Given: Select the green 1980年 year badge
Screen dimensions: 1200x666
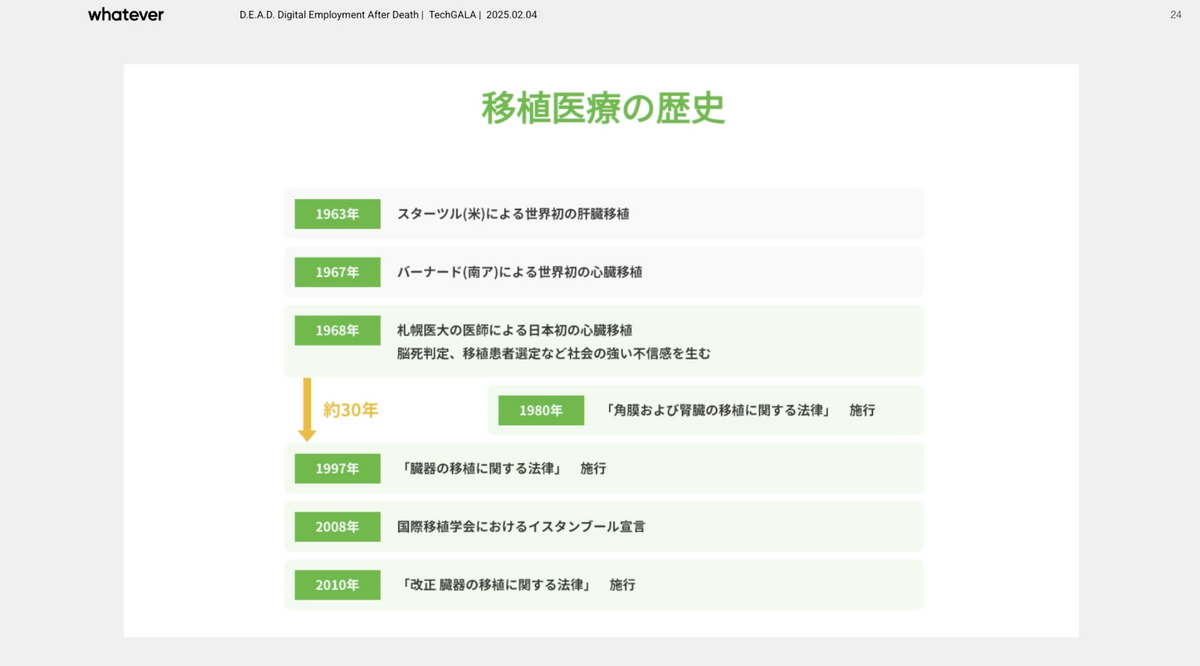Looking at the screenshot, I should point(540,410).
